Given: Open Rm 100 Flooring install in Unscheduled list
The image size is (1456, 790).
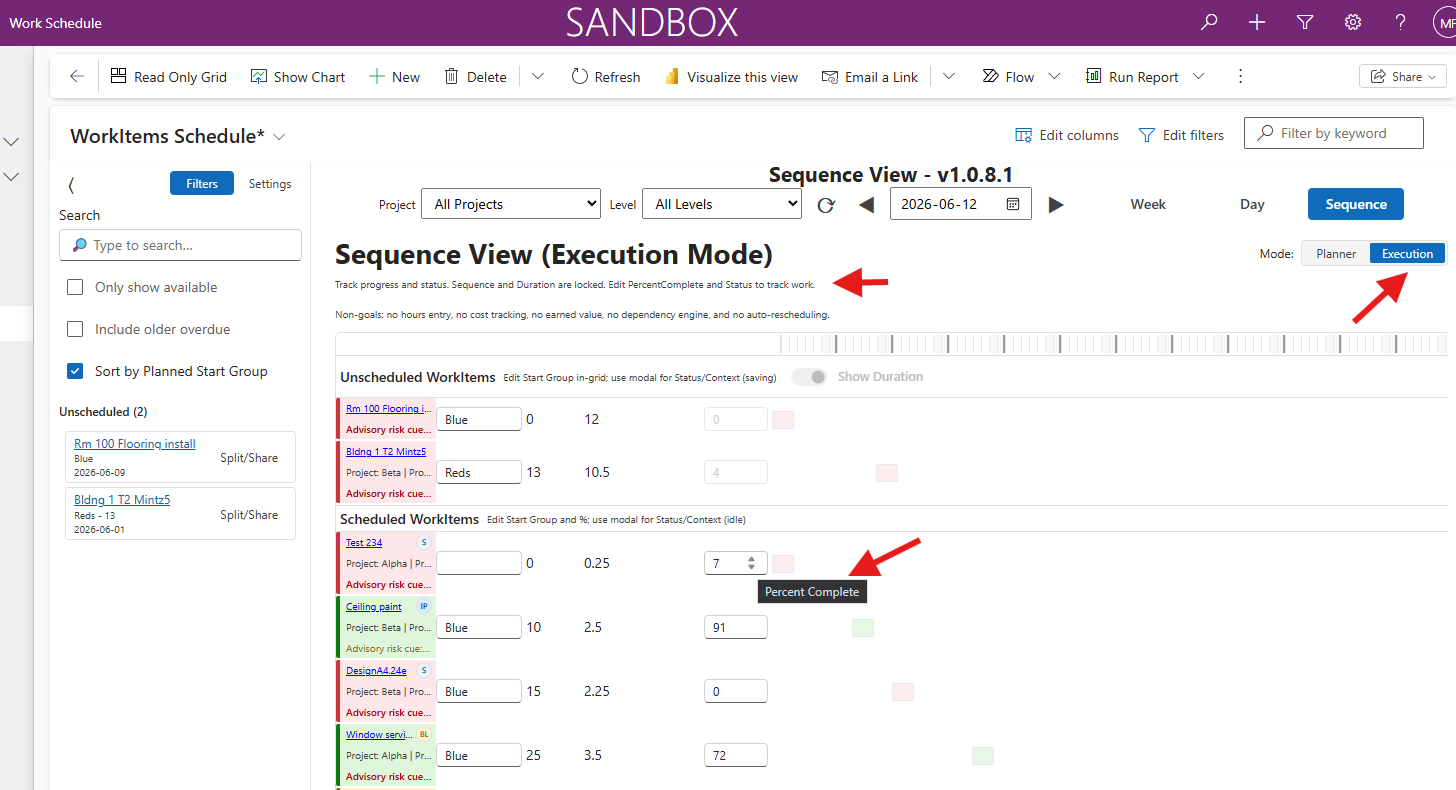Looking at the screenshot, I should coord(135,444).
